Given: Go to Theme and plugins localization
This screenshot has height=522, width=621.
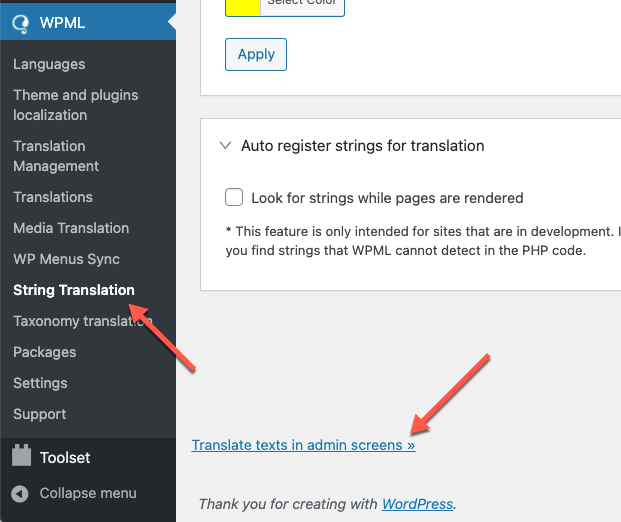Looking at the screenshot, I should click(x=76, y=105).
